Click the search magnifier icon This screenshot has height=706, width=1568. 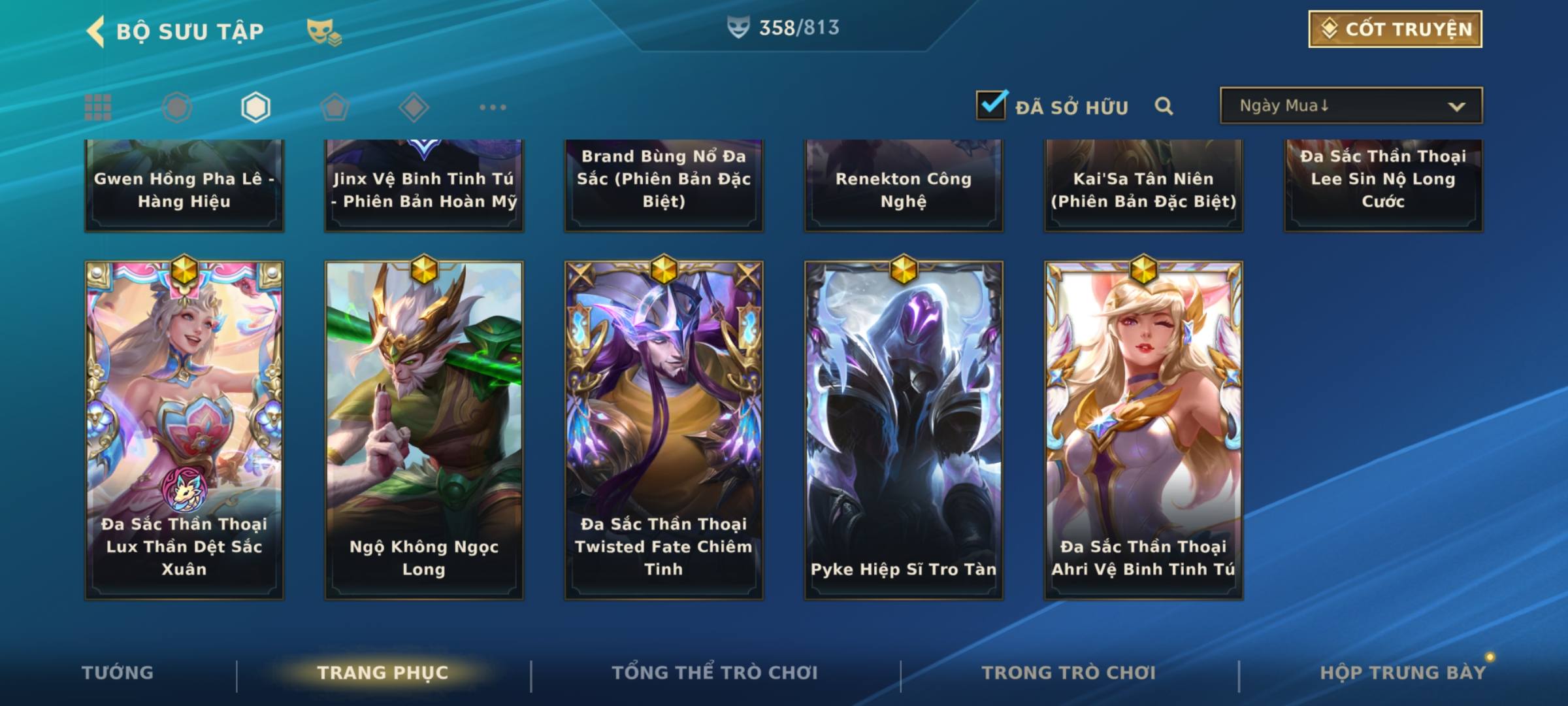(1164, 106)
